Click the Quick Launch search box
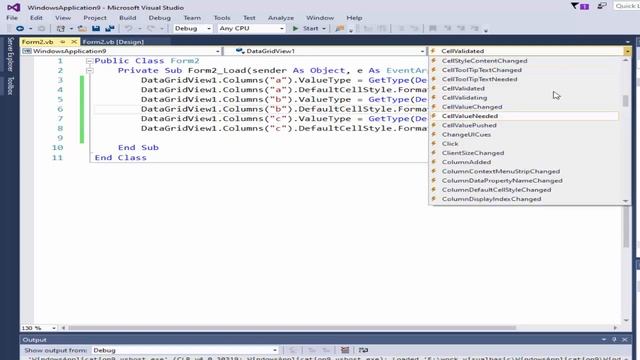 [x=627, y=6]
